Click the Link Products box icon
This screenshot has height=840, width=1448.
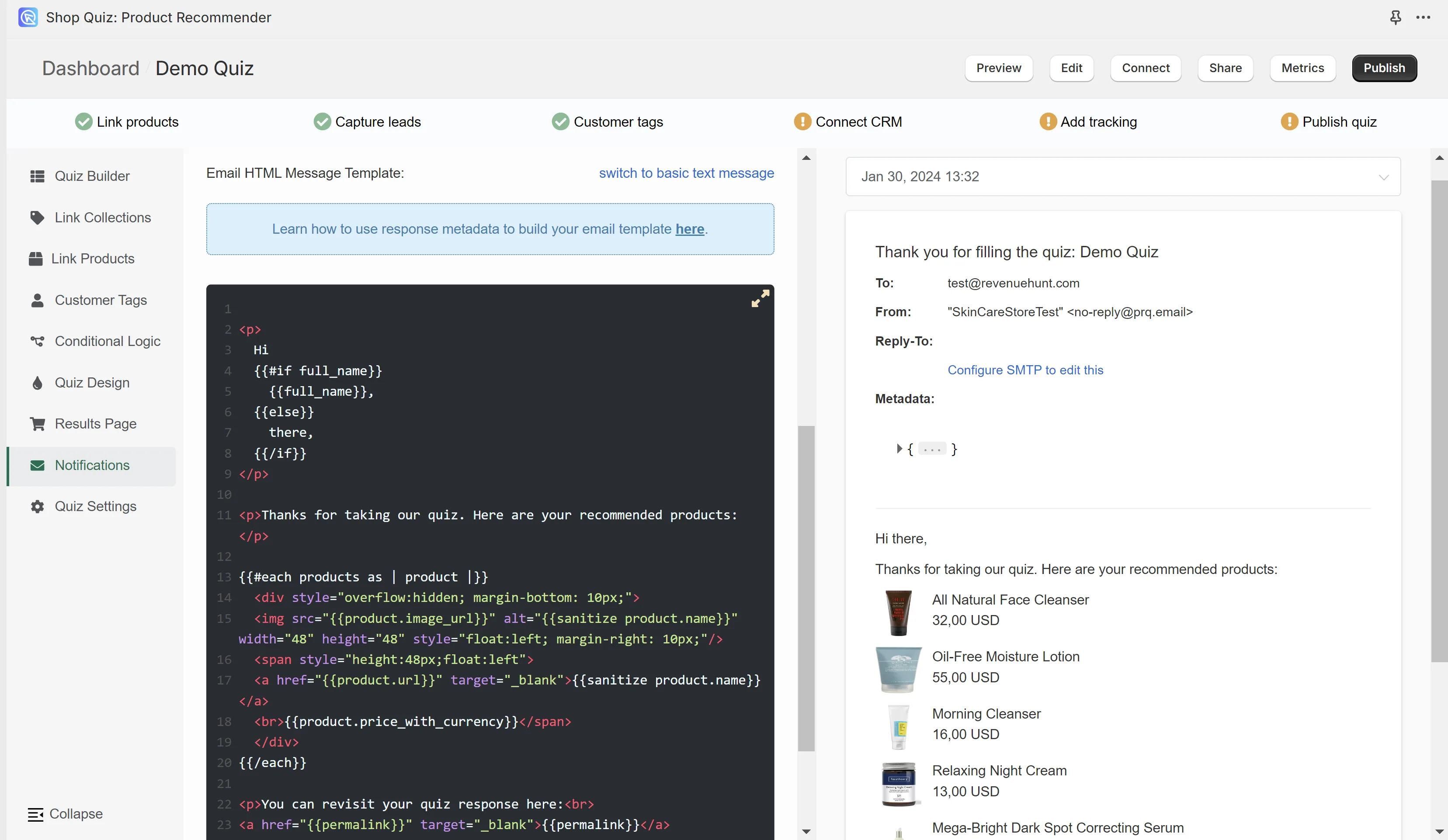(x=36, y=259)
